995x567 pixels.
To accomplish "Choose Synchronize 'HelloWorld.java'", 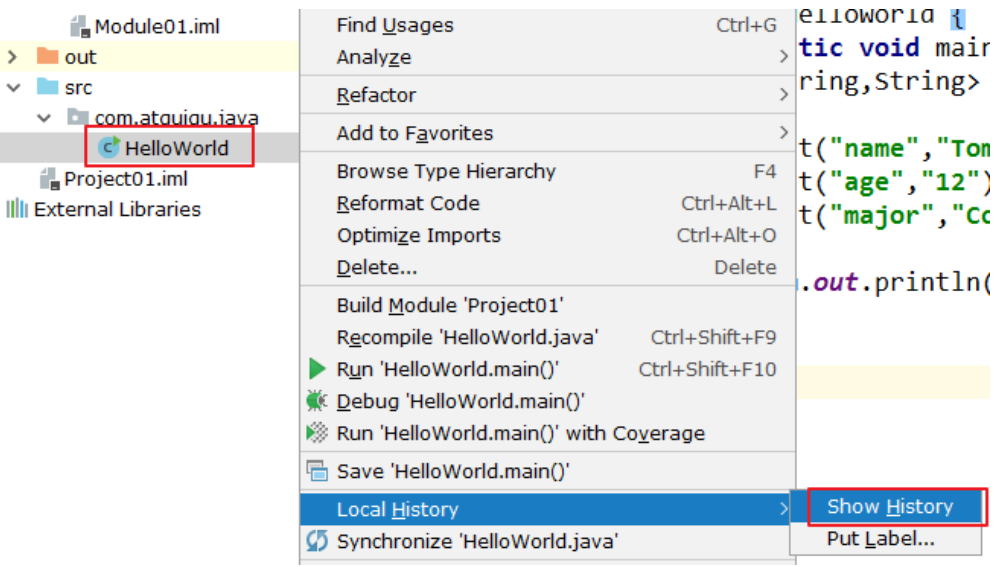I will [548, 541].
